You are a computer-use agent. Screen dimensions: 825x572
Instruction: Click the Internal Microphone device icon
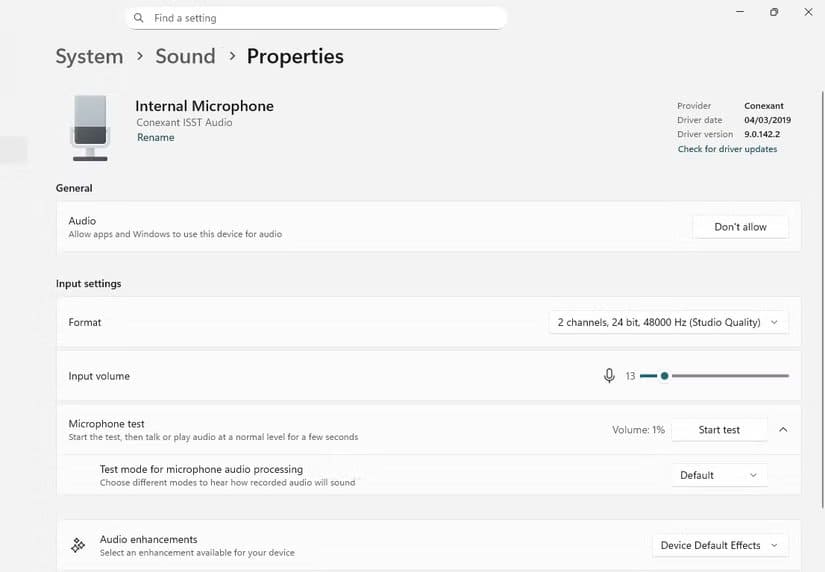click(90, 127)
